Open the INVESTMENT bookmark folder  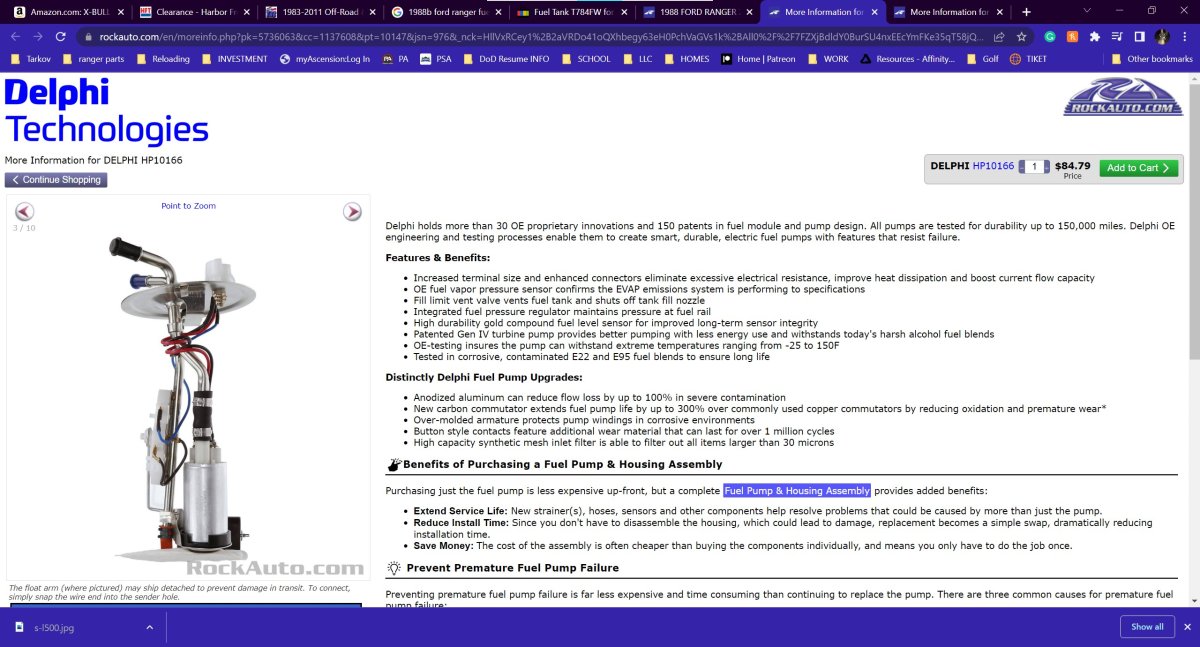click(234, 59)
